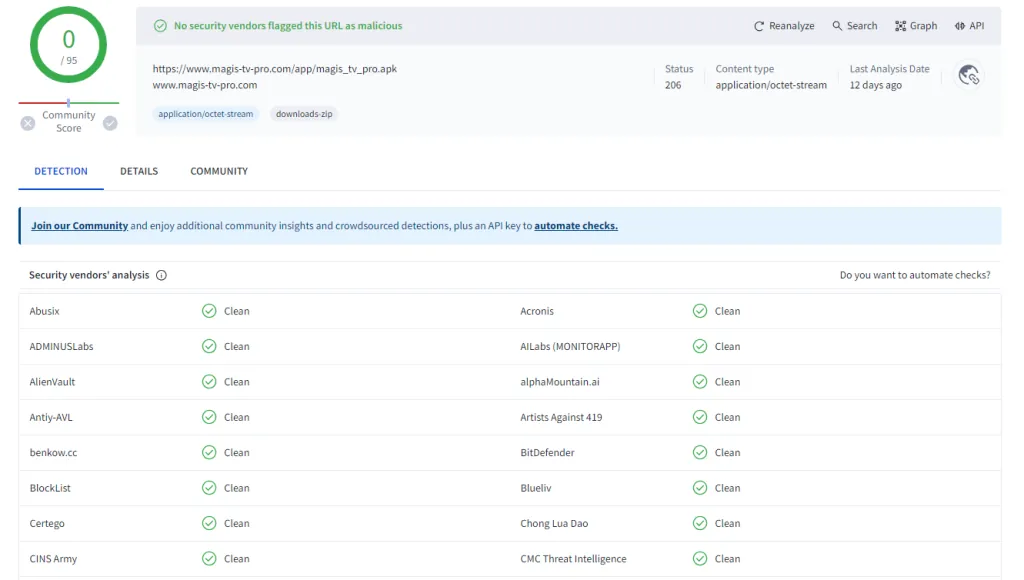This screenshot has width=1024, height=580.
Task: Click the Clean check icon for Blueliv
Action: click(700, 488)
